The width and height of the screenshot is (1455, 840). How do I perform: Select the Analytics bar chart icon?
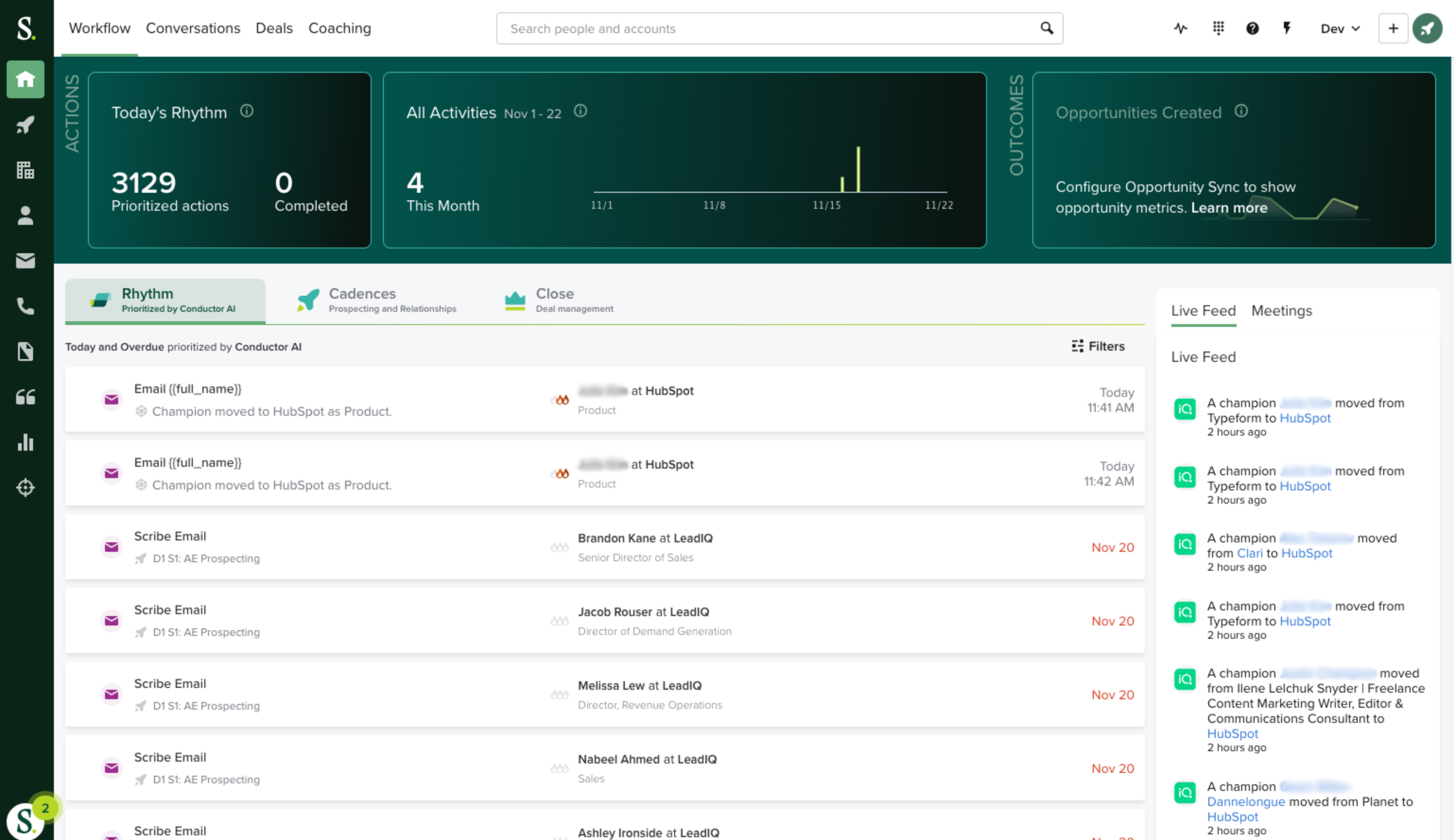[x=25, y=443]
